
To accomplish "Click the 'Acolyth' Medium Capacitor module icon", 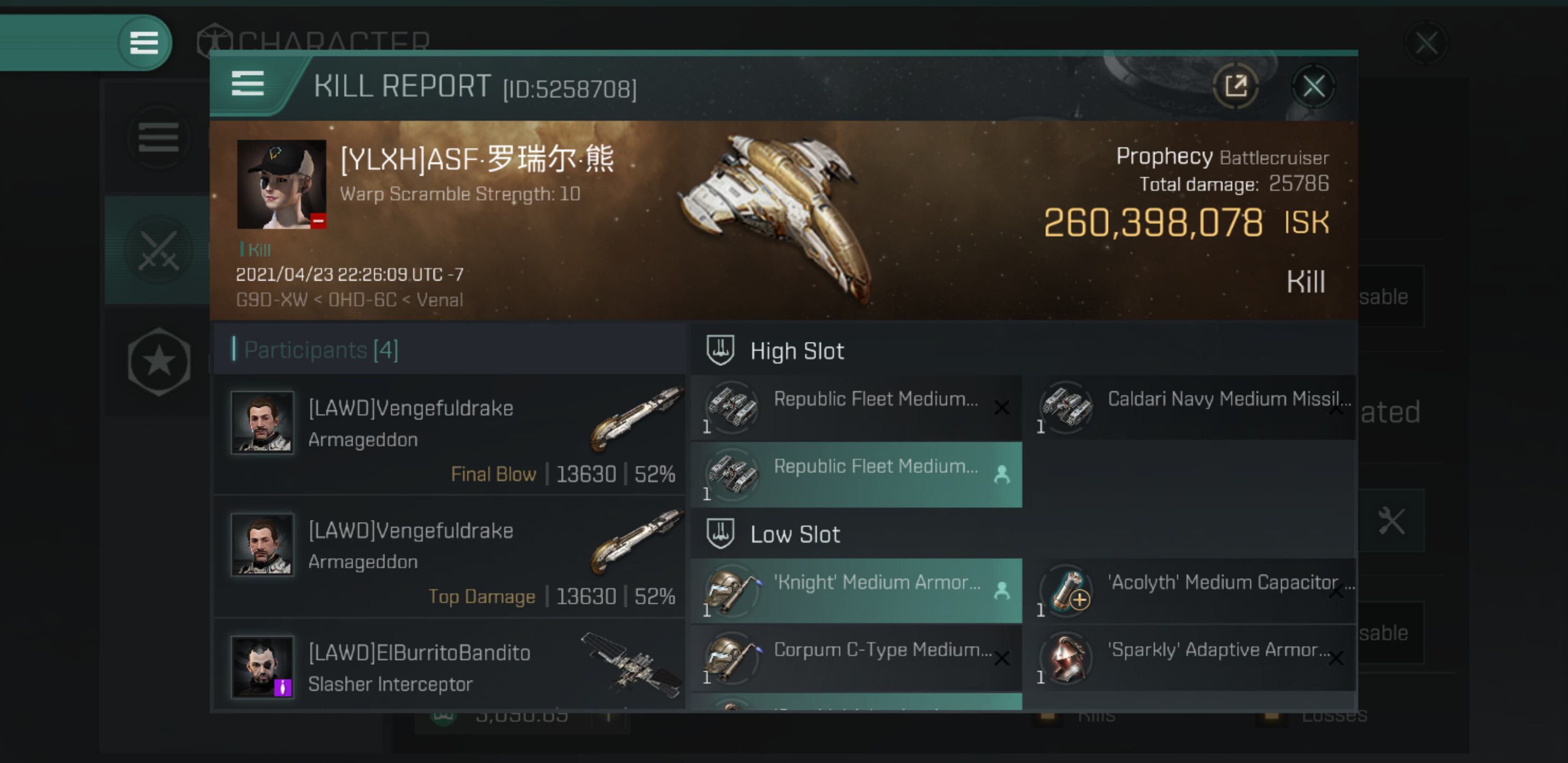I will pos(1066,590).
